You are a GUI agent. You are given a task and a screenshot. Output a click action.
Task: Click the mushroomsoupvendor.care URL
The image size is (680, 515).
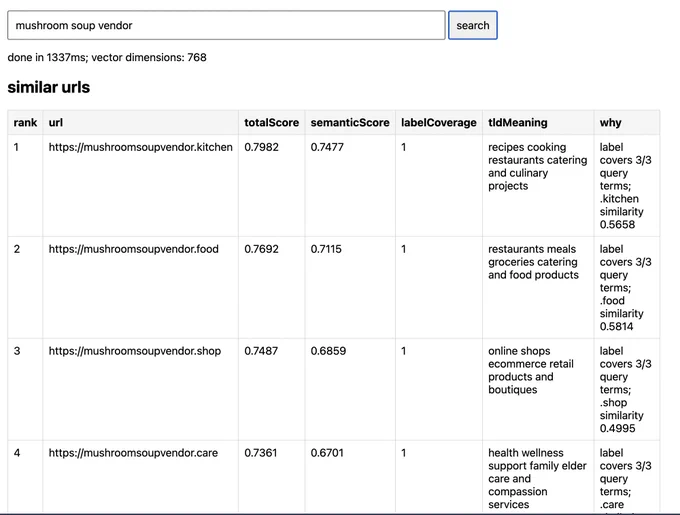(x=133, y=453)
